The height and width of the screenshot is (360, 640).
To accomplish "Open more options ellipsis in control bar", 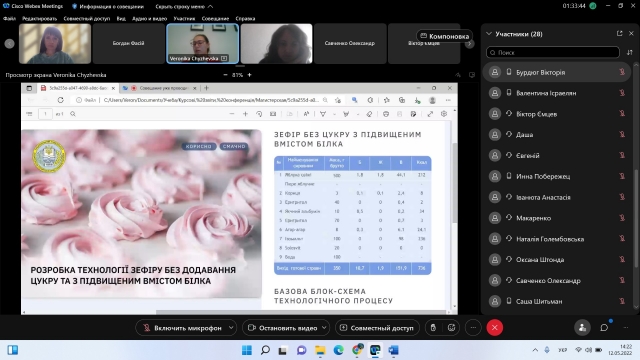I will [473, 328].
